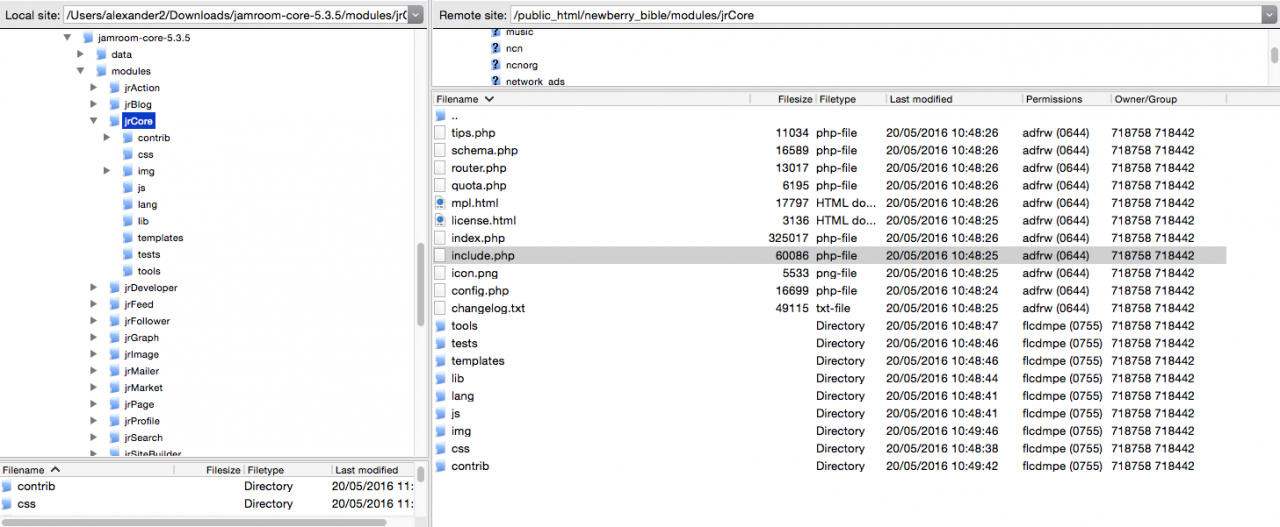1280x527 pixels.
Task: Click the parent directory '..' folder icon
Action: (x=441, y=116)
